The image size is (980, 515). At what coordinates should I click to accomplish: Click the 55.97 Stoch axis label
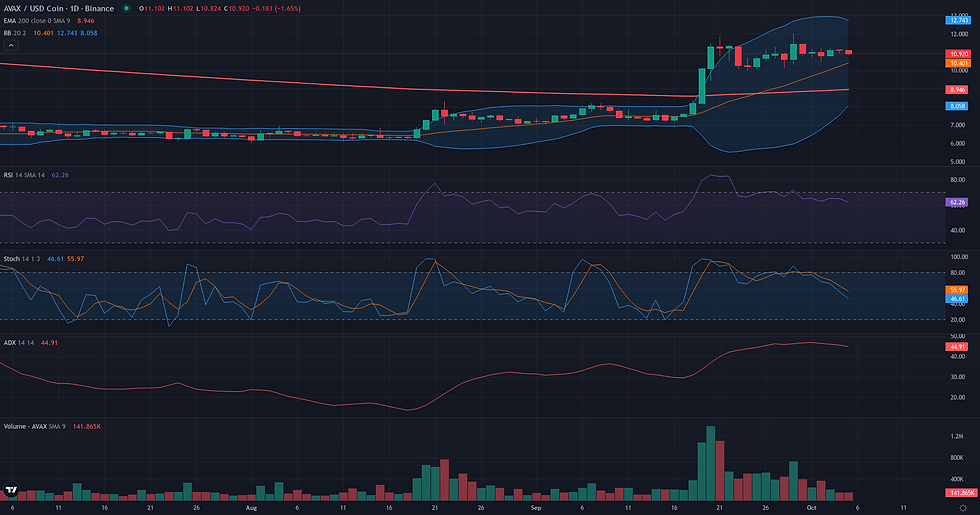pyautogui.click(x=958, y=290)
